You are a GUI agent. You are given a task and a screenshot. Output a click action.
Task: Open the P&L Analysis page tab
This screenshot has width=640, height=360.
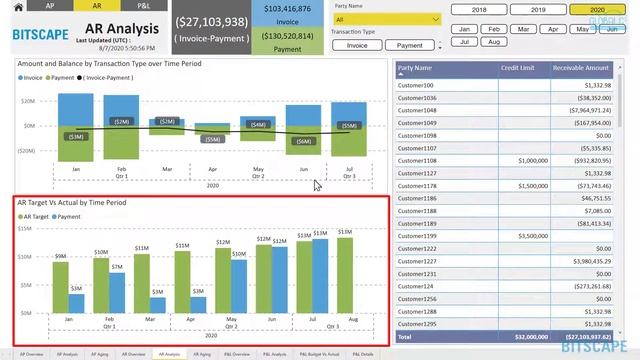(275, 354)
